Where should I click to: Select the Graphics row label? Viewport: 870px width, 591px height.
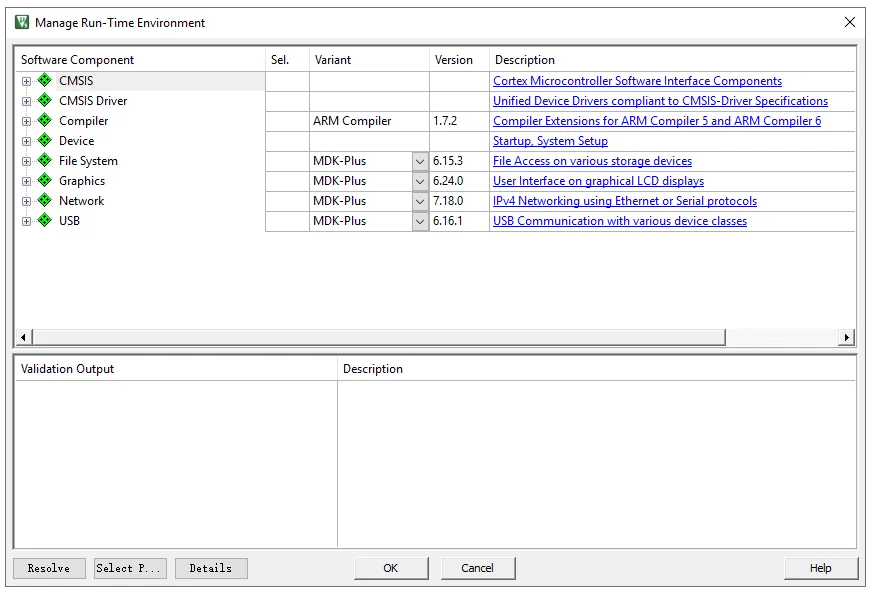click(82, 180)
